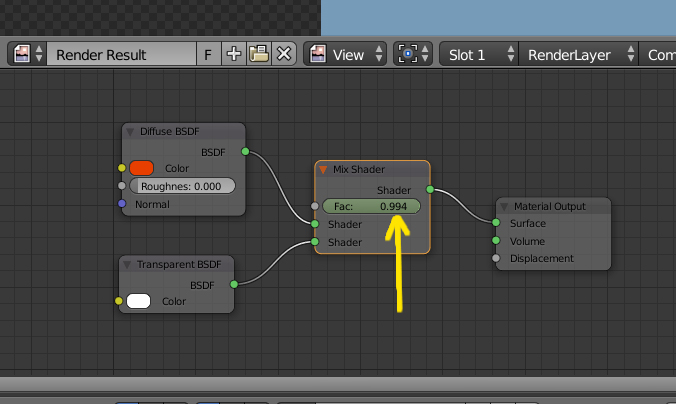Click first Shader input socket on Mix Shader

[315, 224]
